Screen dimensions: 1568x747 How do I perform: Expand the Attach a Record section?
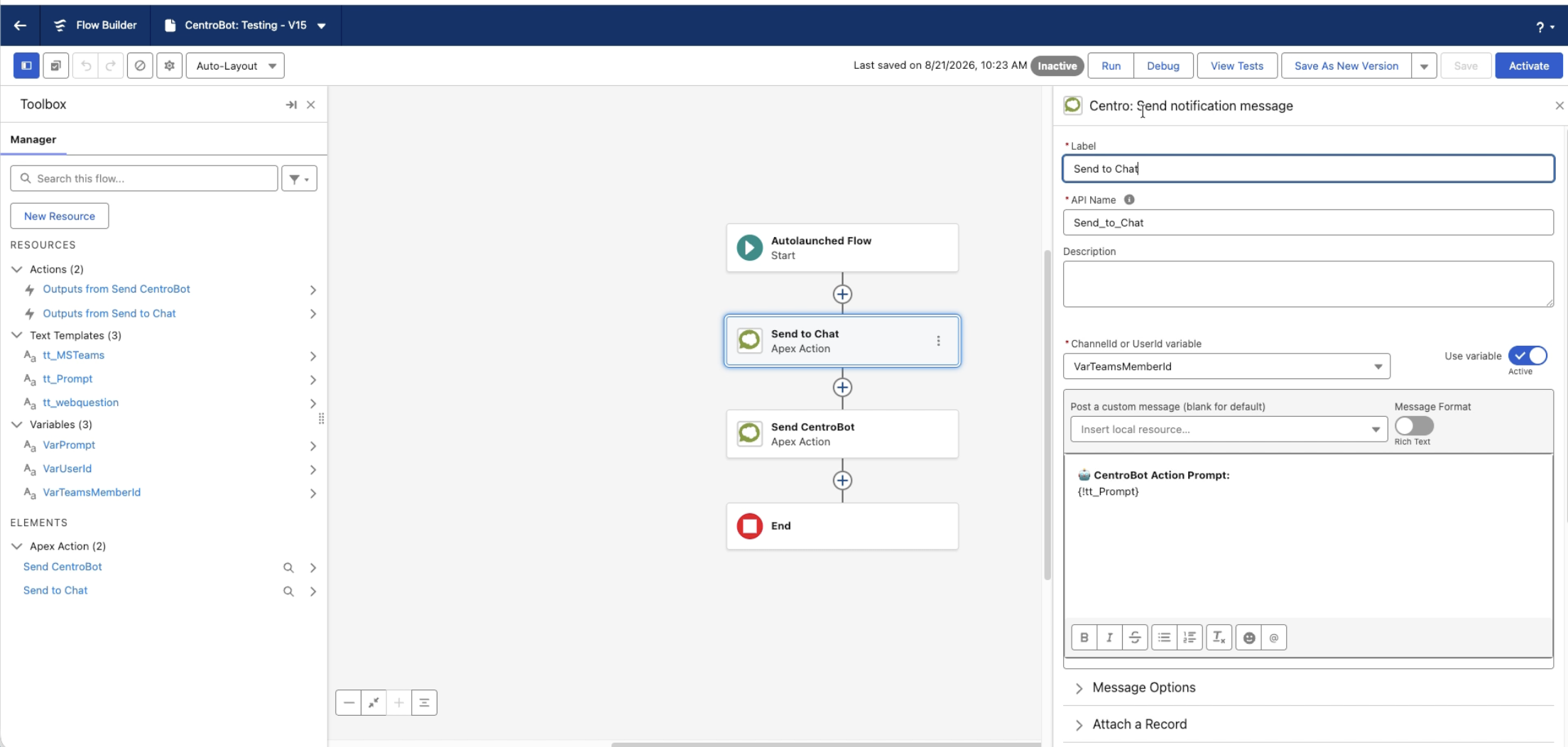[x=1139, y=724]
